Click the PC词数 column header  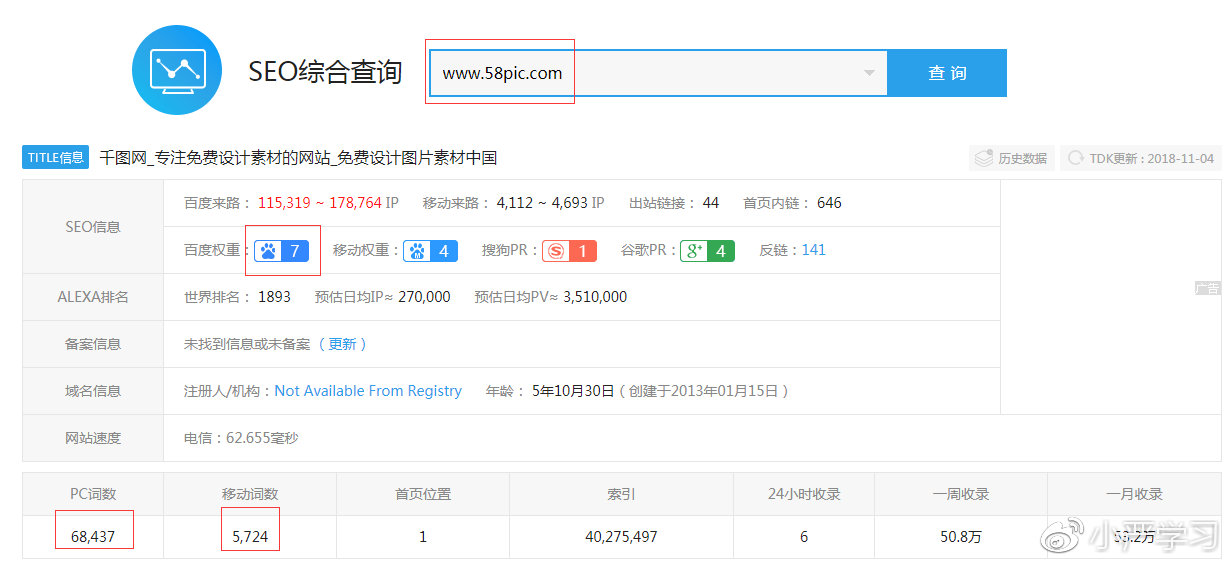(x=93, y=494)
